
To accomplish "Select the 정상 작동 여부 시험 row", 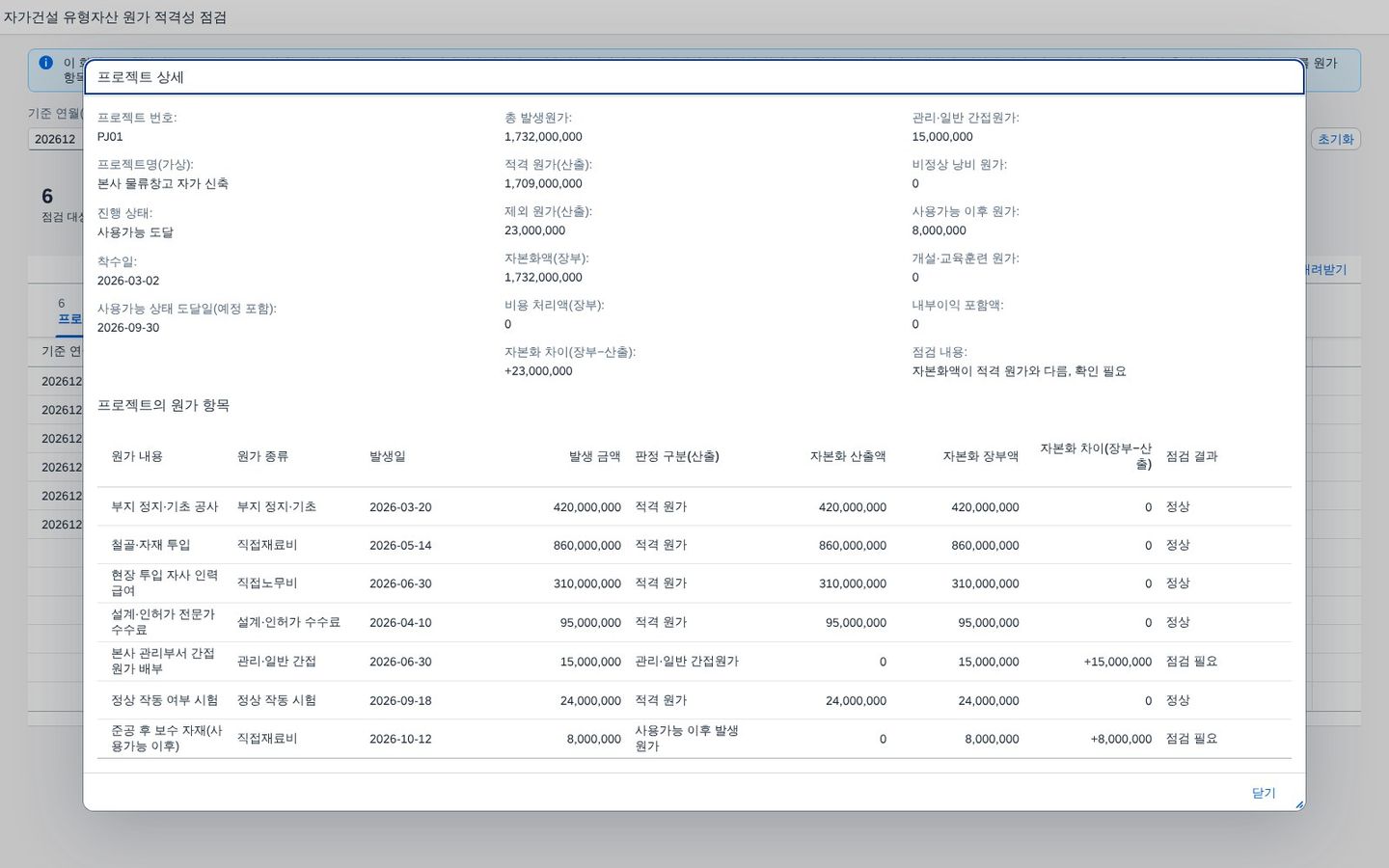I will coord(694,700).
